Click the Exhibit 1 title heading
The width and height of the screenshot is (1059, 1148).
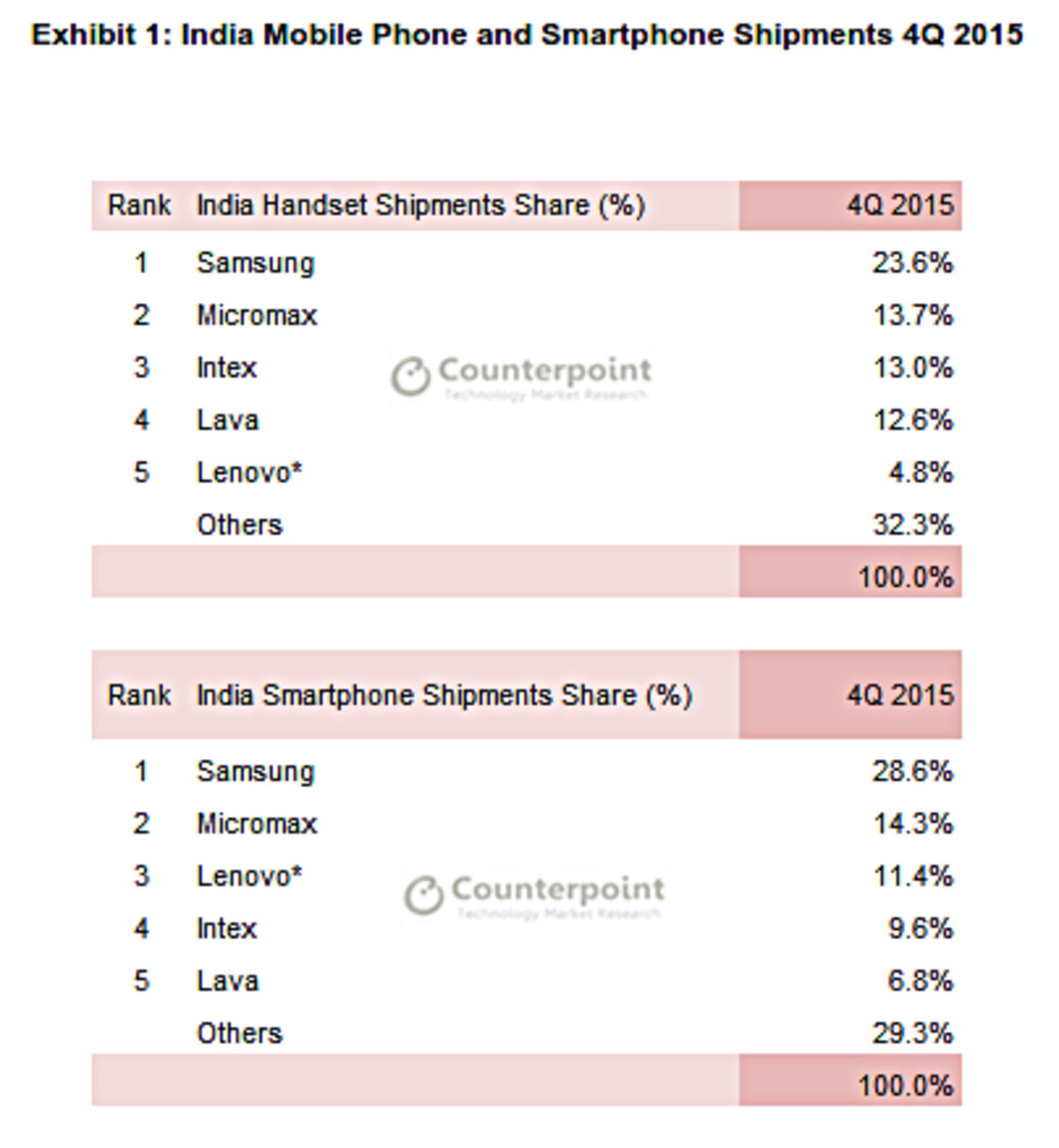(x=527, y=34)
